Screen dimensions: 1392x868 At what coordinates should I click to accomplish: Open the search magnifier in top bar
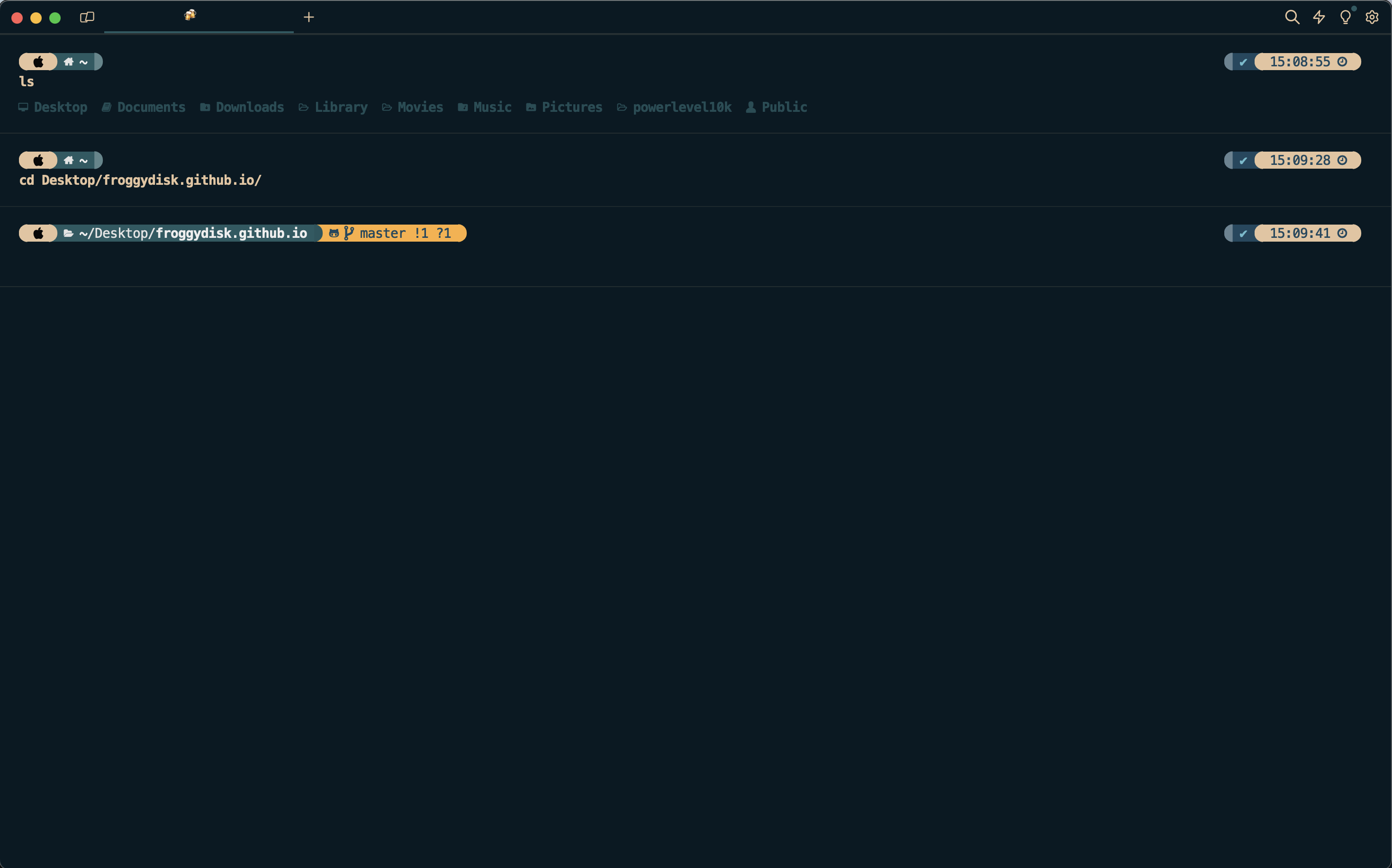[x=1292, y=17]
